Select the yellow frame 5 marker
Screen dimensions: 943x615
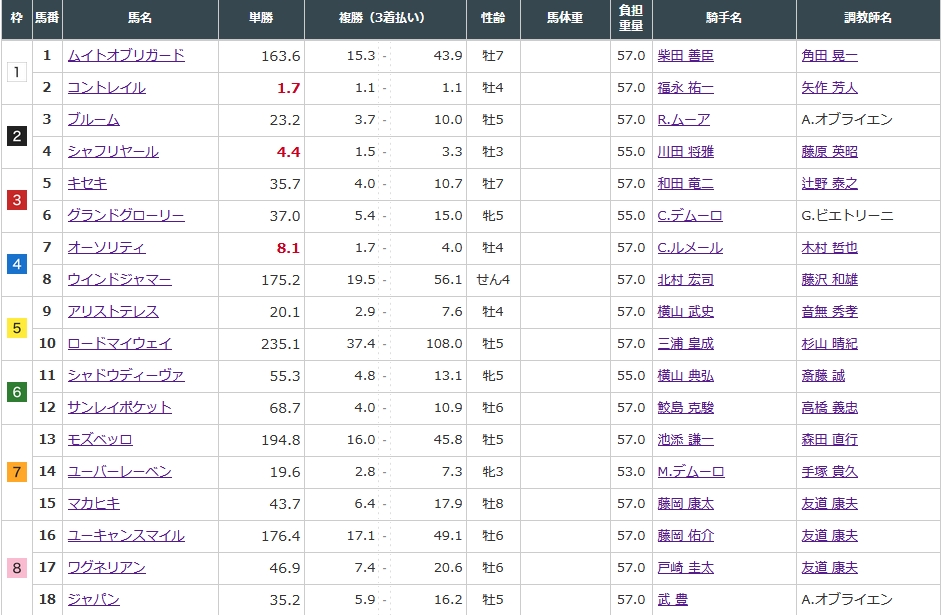16,328
